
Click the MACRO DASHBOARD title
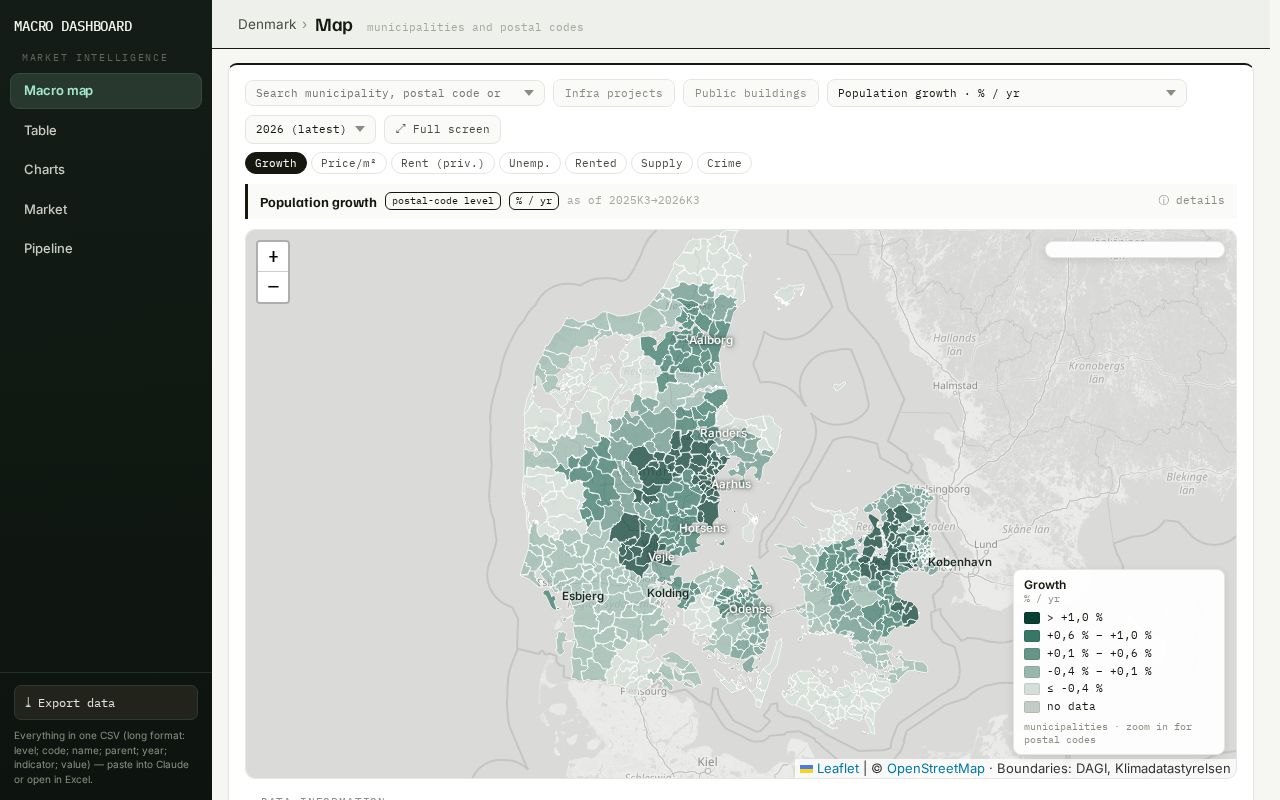(73, 26)
